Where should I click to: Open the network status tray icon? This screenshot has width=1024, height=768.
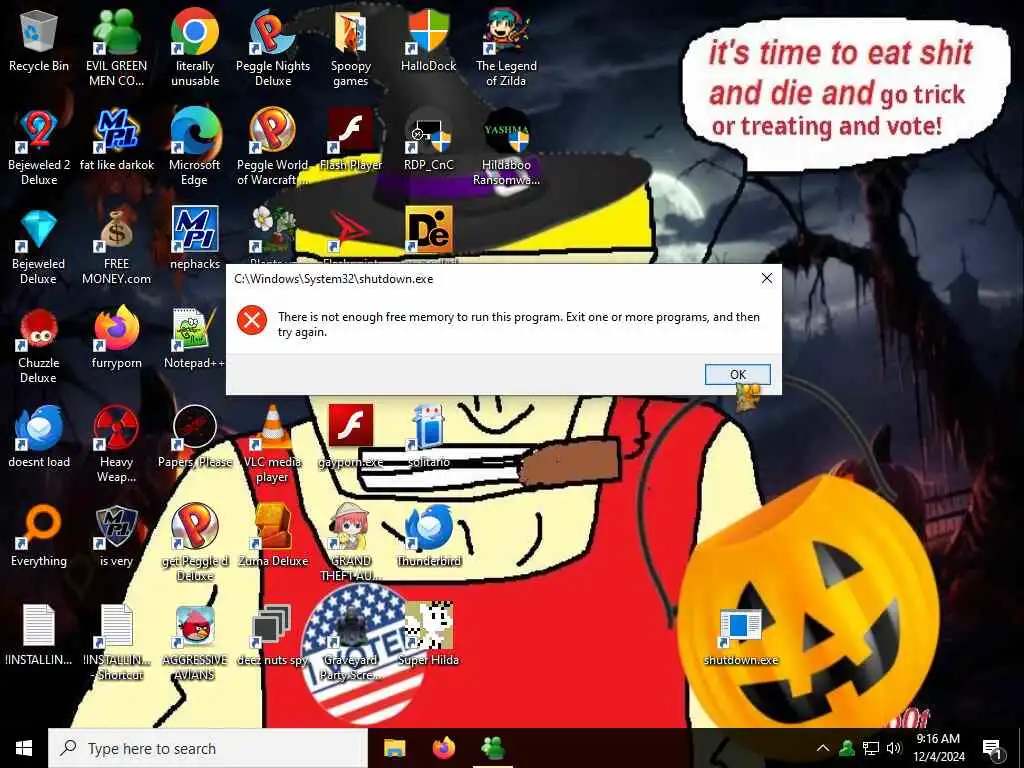(x=871, y=748)
